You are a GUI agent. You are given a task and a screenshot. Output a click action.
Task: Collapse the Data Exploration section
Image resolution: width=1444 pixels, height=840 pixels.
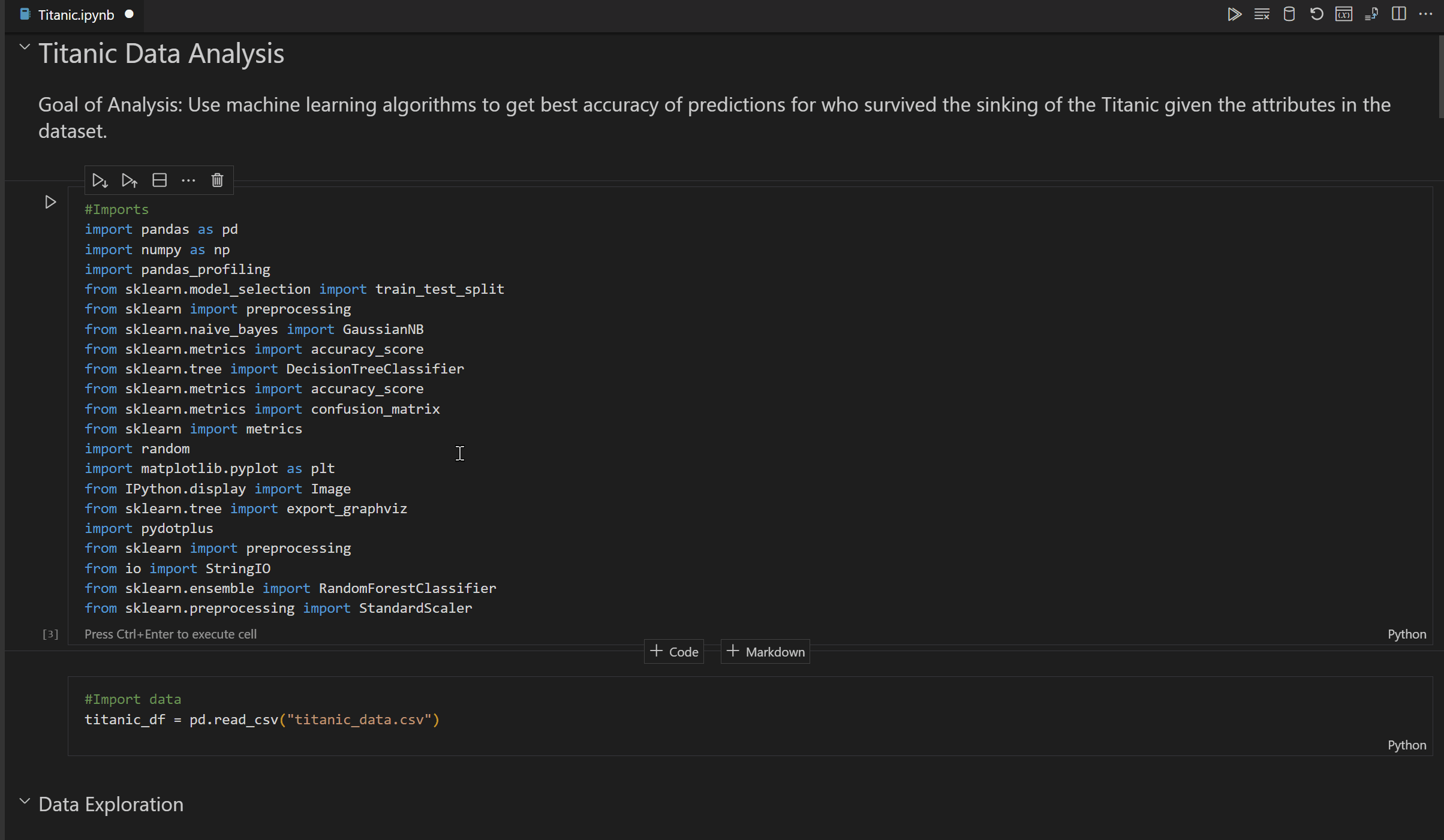25,800
